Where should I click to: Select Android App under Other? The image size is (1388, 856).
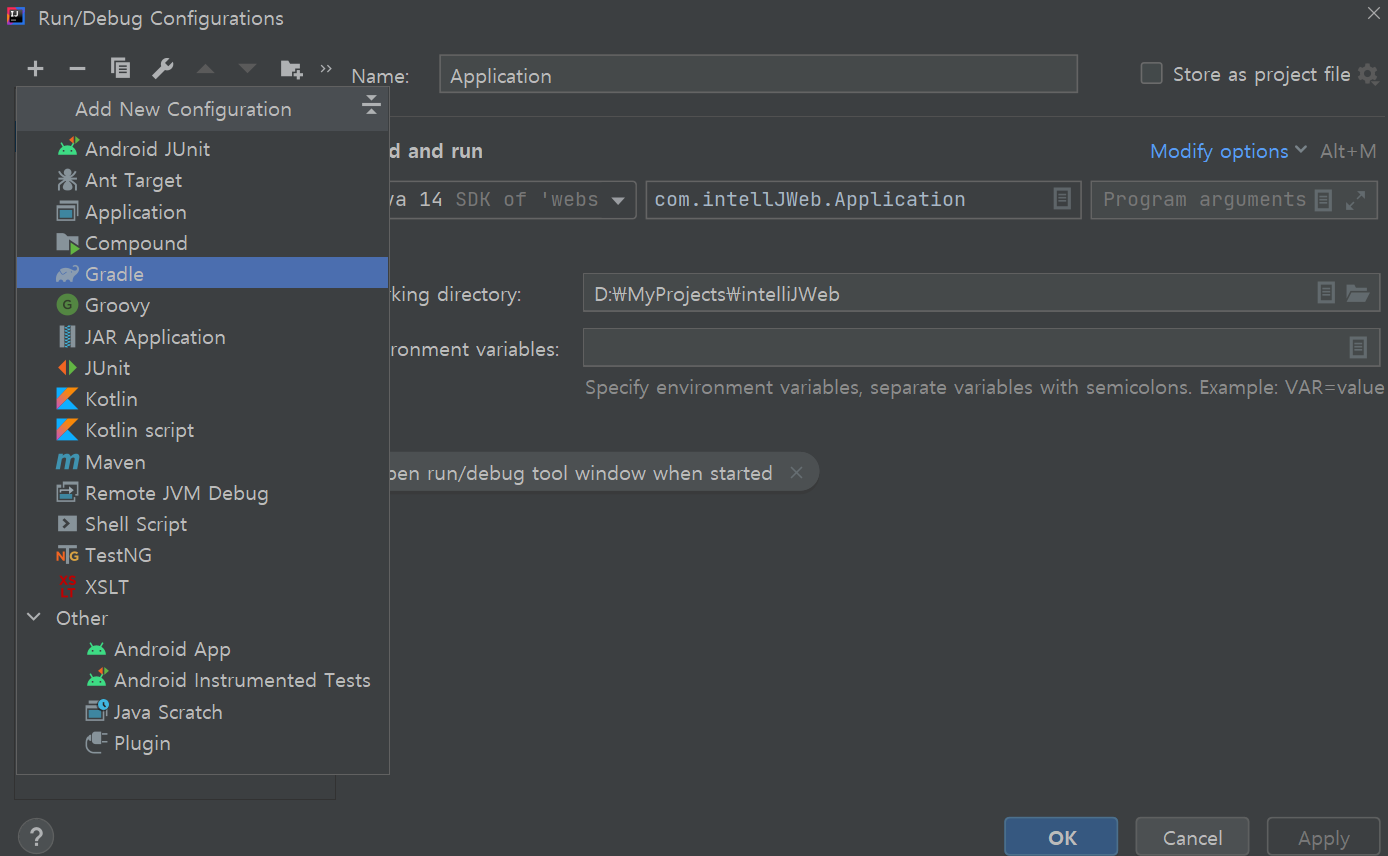click(202, 649)
